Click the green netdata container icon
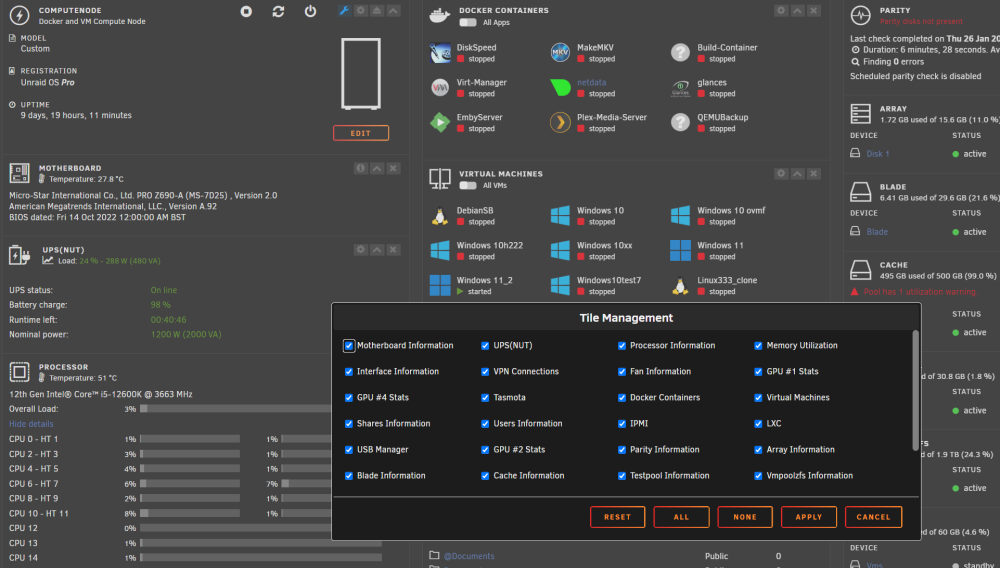This screenshot has height=568, width=1000. (x=560, y=87)
